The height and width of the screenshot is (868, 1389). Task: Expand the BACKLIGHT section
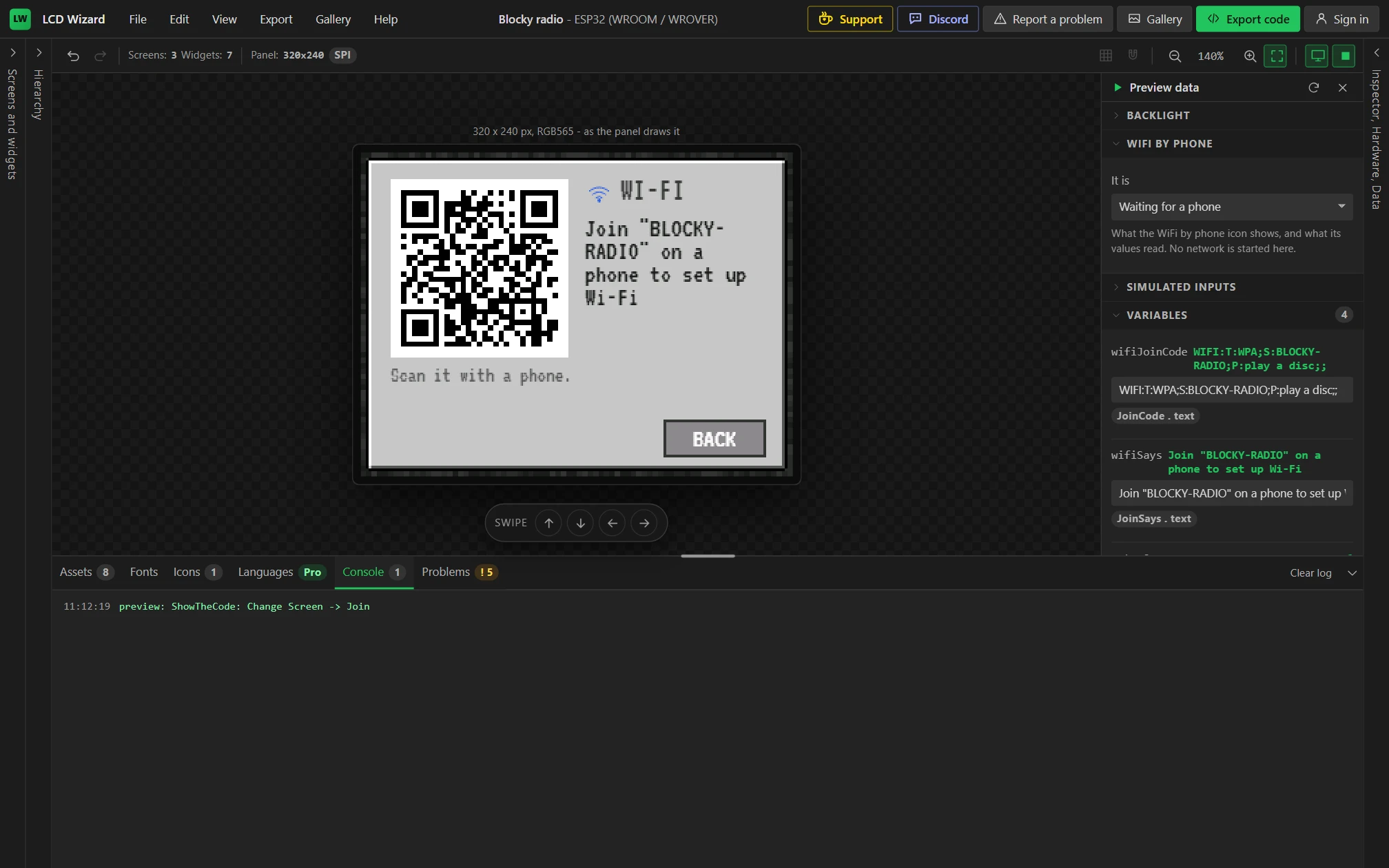tap(1232, 116)
